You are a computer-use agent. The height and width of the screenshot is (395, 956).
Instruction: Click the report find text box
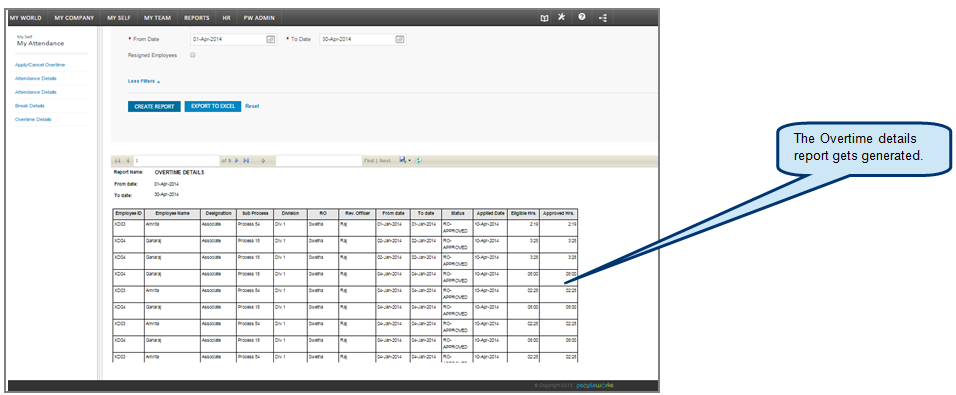319,160
